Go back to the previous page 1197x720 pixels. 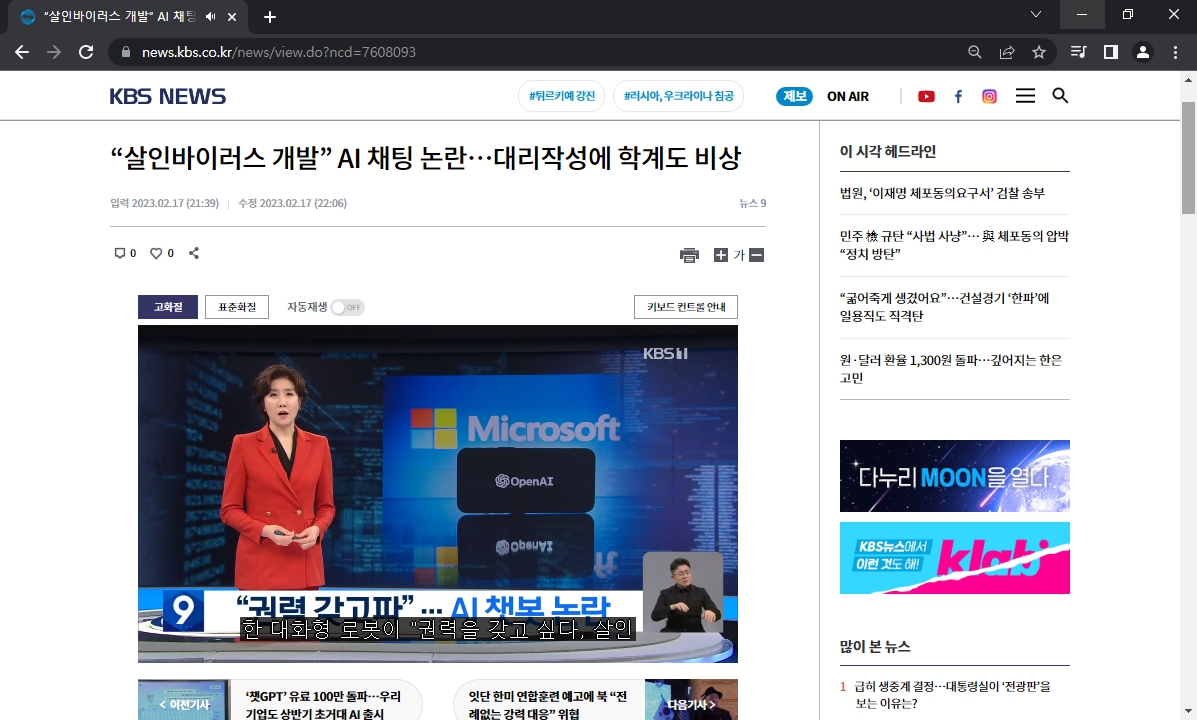point(22,52)
